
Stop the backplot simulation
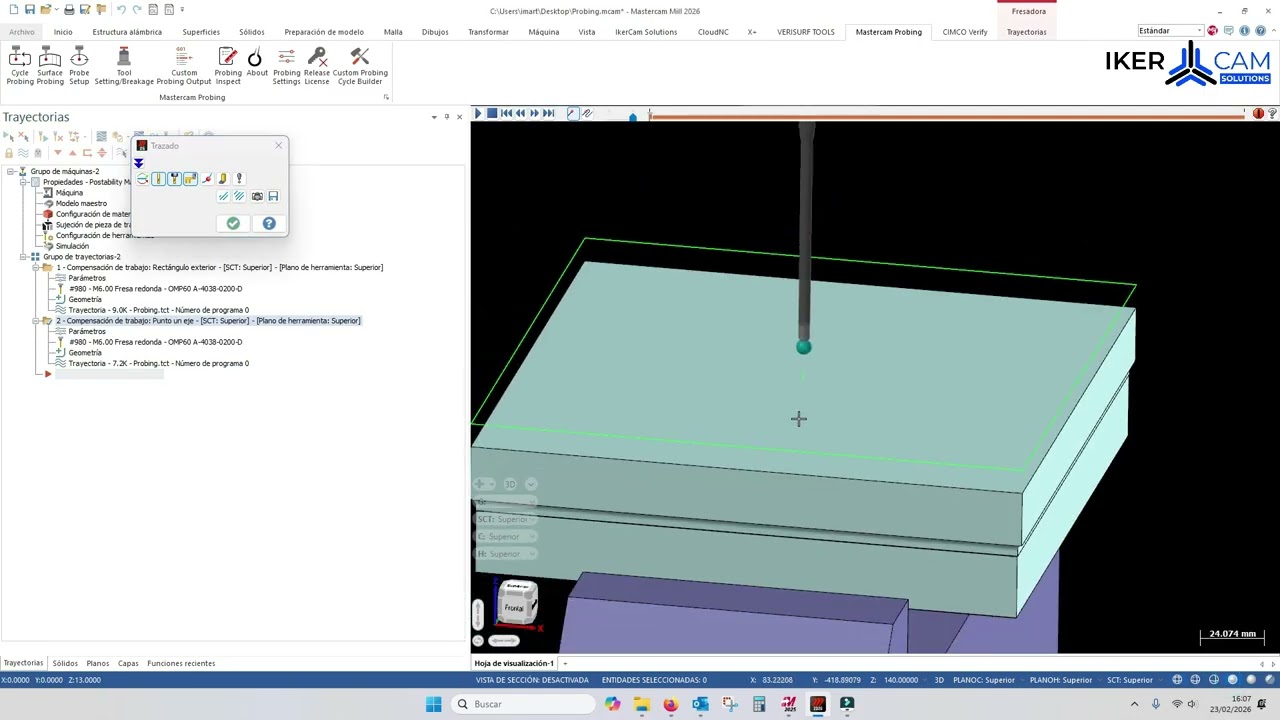[x=492, y=113]
